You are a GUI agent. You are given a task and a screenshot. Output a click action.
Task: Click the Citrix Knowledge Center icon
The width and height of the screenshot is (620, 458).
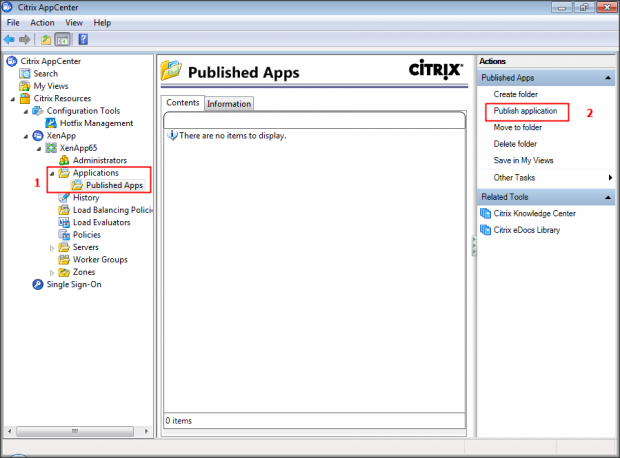coord(486,213)
